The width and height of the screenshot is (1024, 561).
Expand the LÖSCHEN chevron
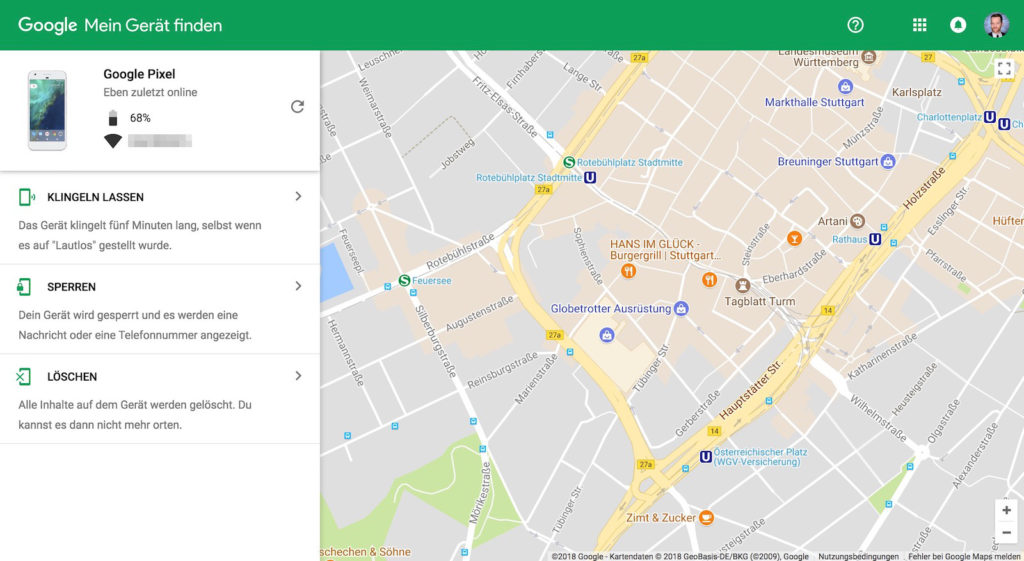coord(298,376)
